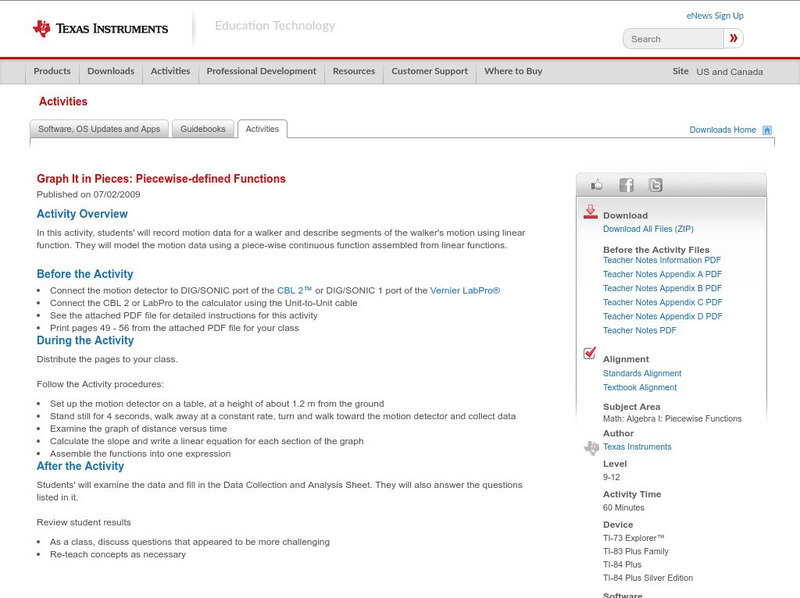Click the home icon beside Downloads Home
The height and width of the screenshot is (598, 800).
point(767,130)
